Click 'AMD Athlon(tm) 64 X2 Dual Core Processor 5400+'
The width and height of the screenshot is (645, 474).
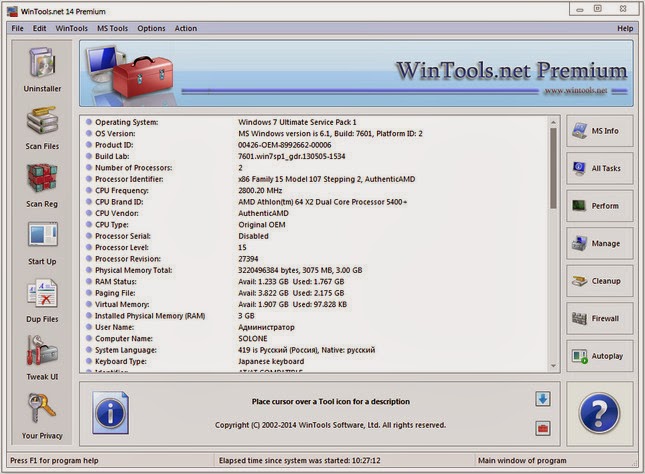322,202
